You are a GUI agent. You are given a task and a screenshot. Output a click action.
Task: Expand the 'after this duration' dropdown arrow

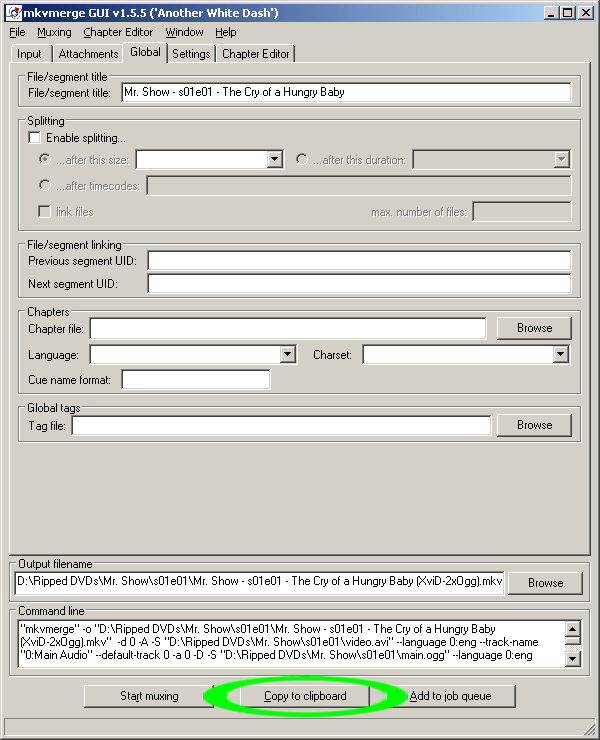point(561,160)
